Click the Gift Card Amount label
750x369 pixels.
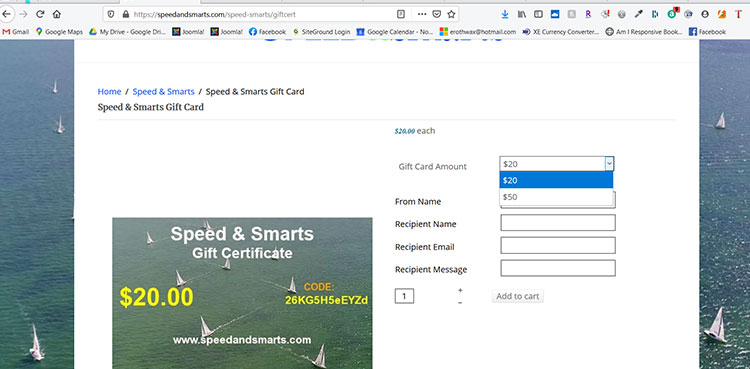coord(432,167)
